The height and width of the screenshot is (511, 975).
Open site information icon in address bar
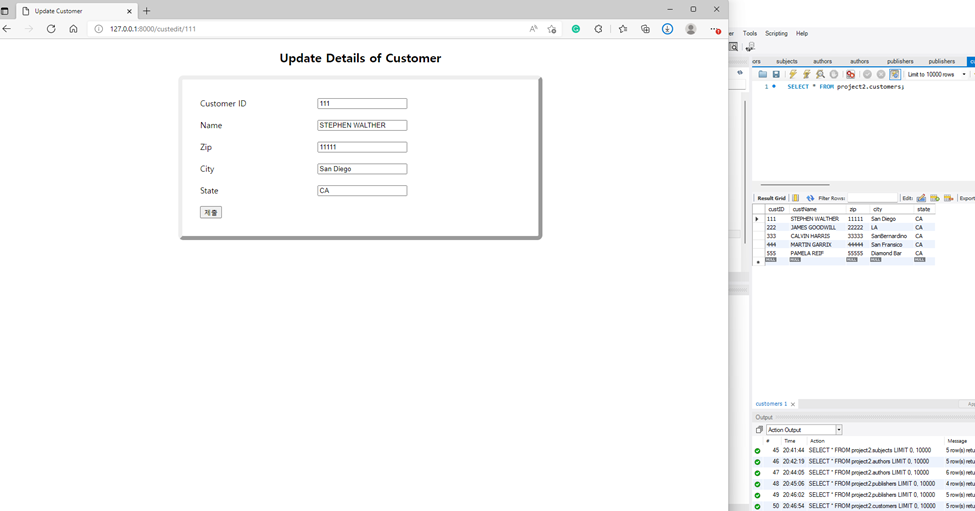[x=98, y=29]
